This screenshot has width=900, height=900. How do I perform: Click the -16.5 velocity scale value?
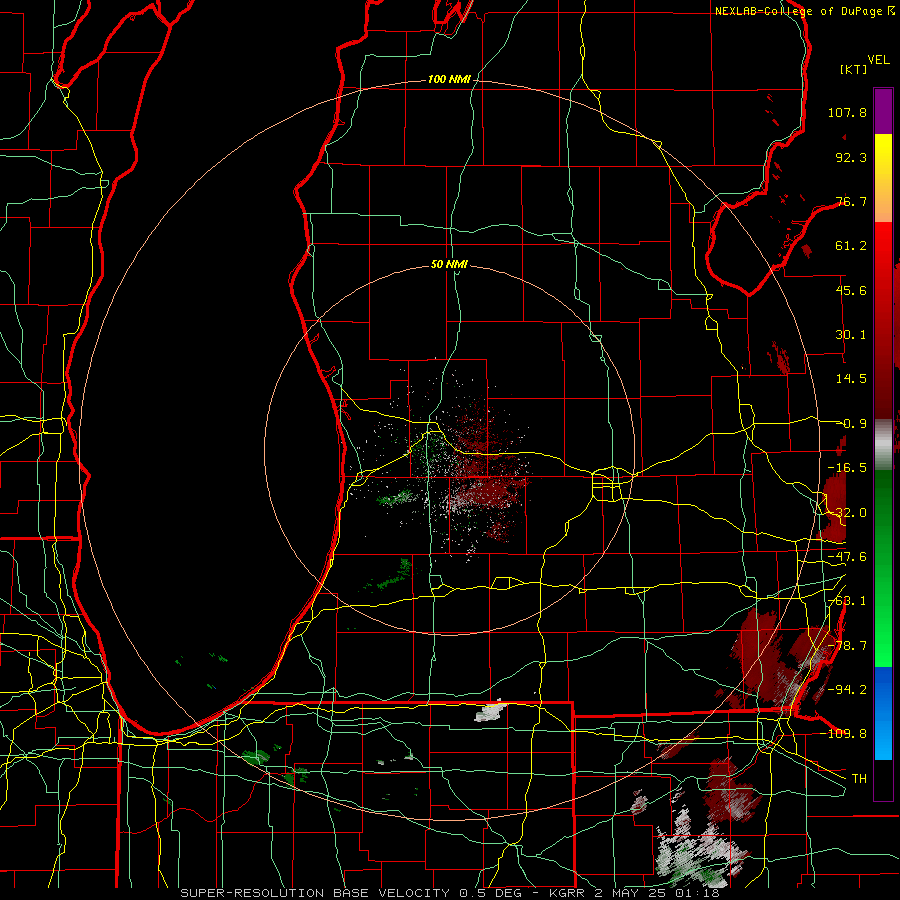coord(847,468)
